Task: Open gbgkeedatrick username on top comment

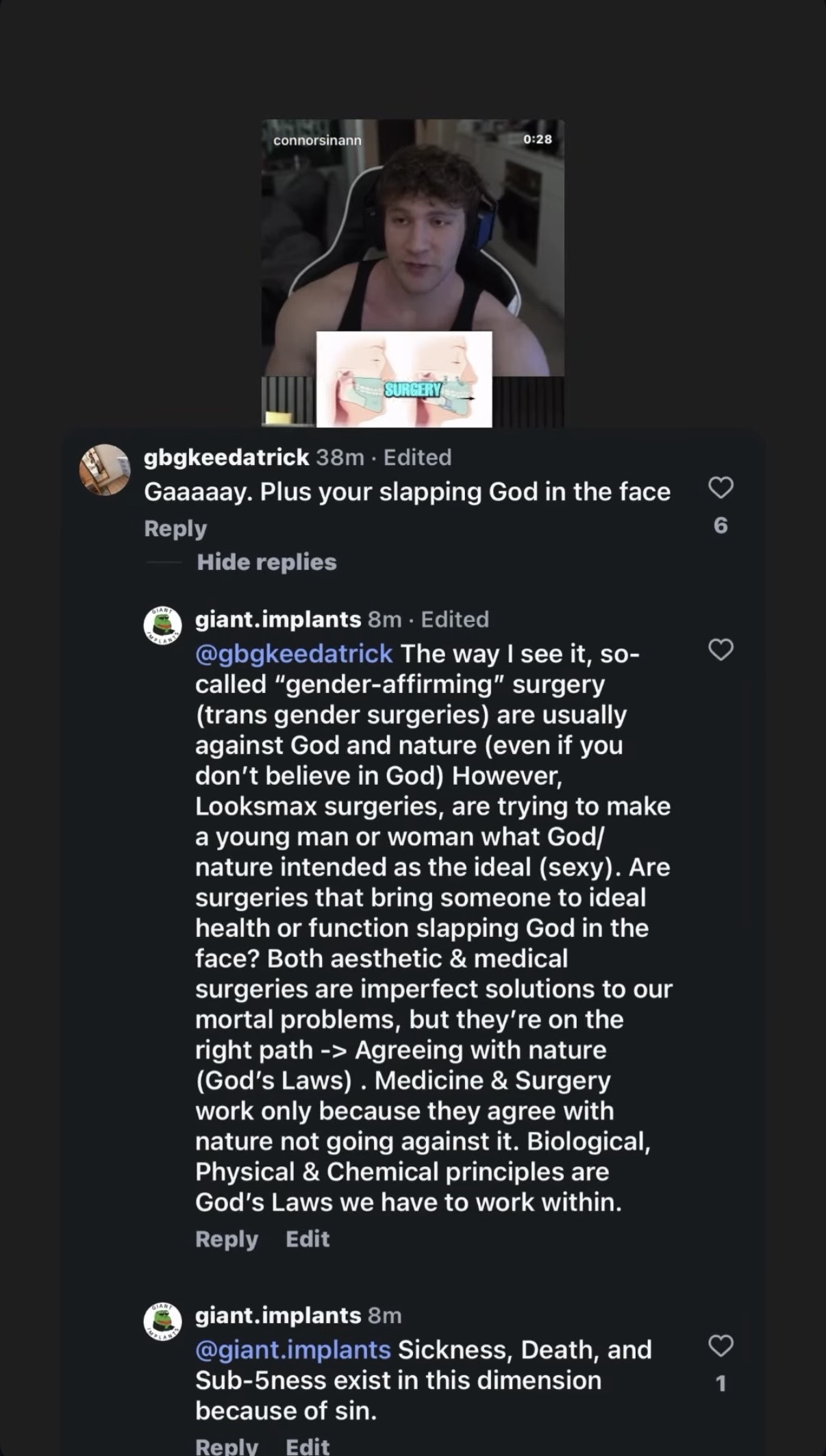Action: point(227,457)
